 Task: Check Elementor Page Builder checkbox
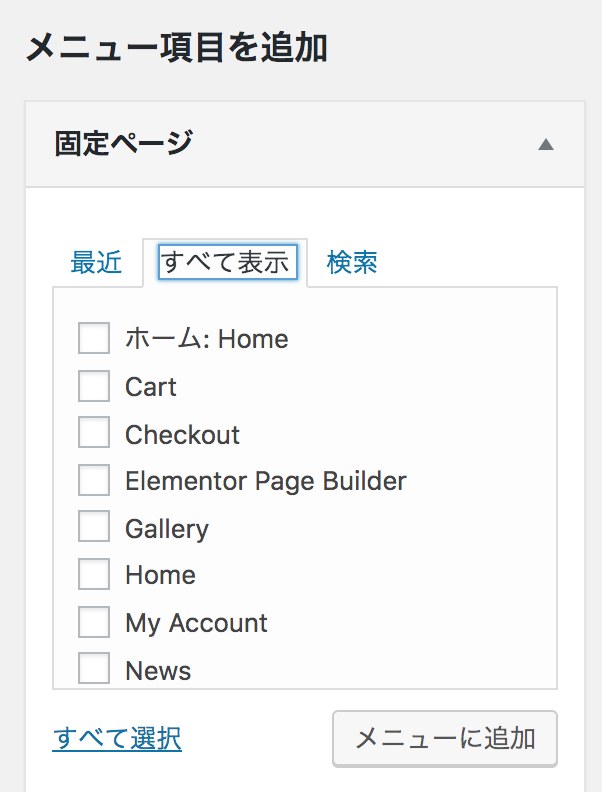(94, 481)
